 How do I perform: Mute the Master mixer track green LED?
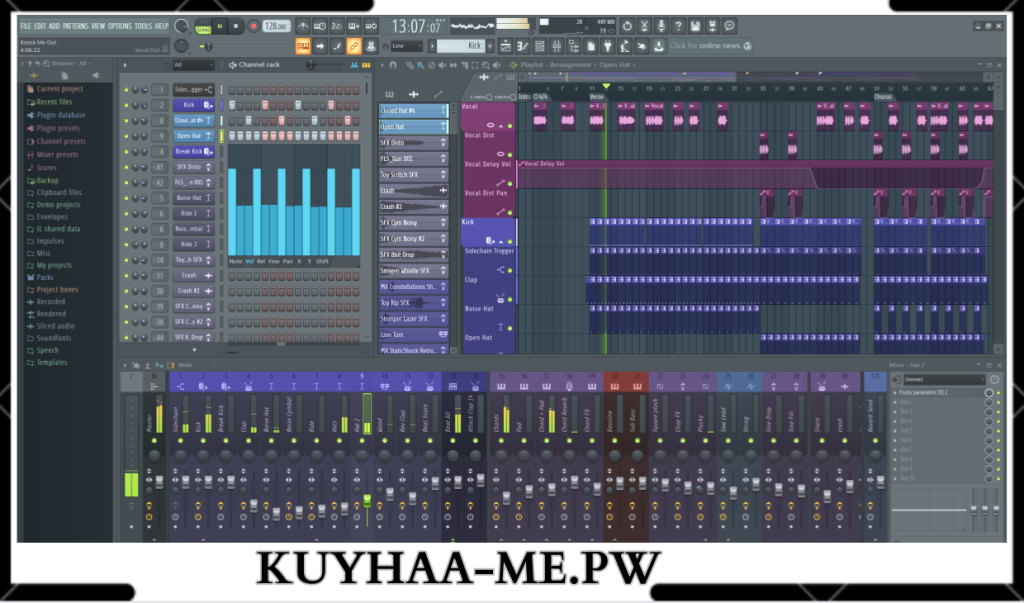click(x=154, y=441)
